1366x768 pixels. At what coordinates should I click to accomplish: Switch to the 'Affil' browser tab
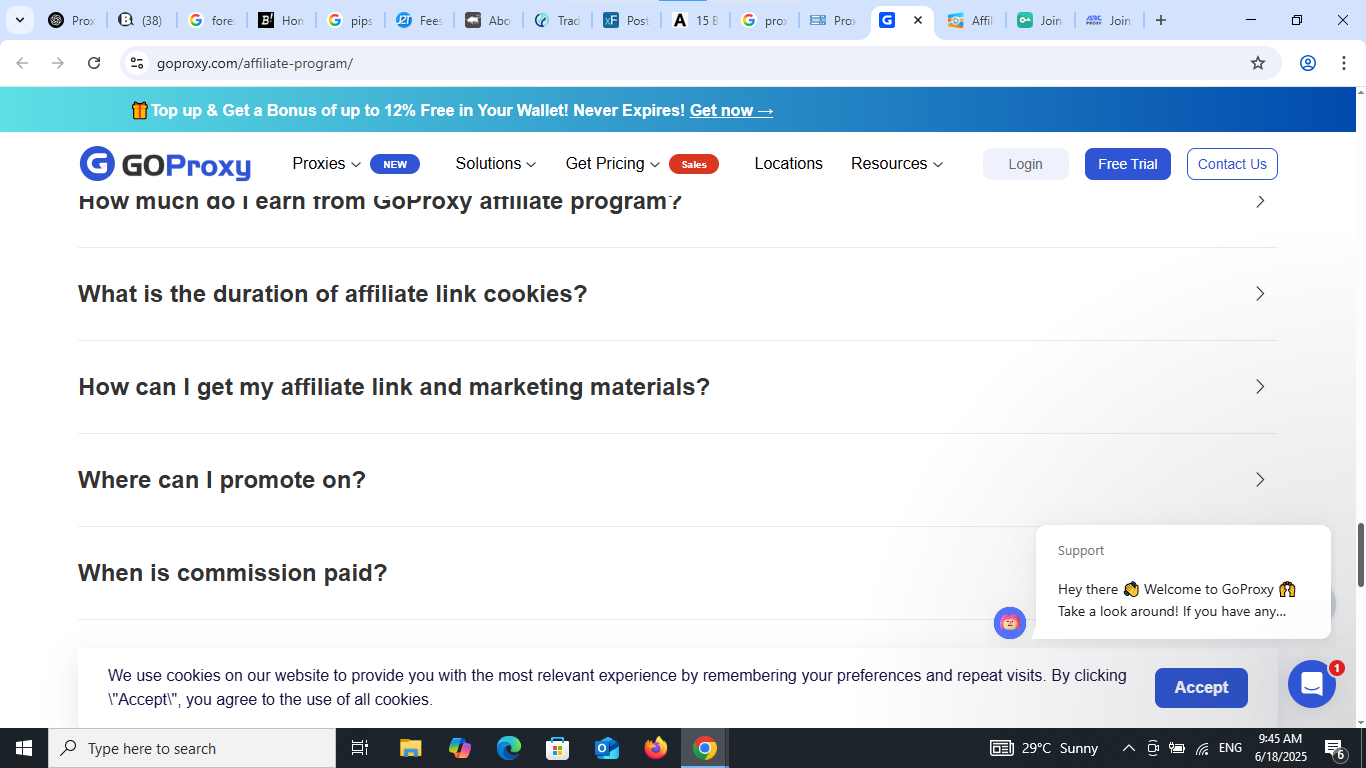click(970, 20)
